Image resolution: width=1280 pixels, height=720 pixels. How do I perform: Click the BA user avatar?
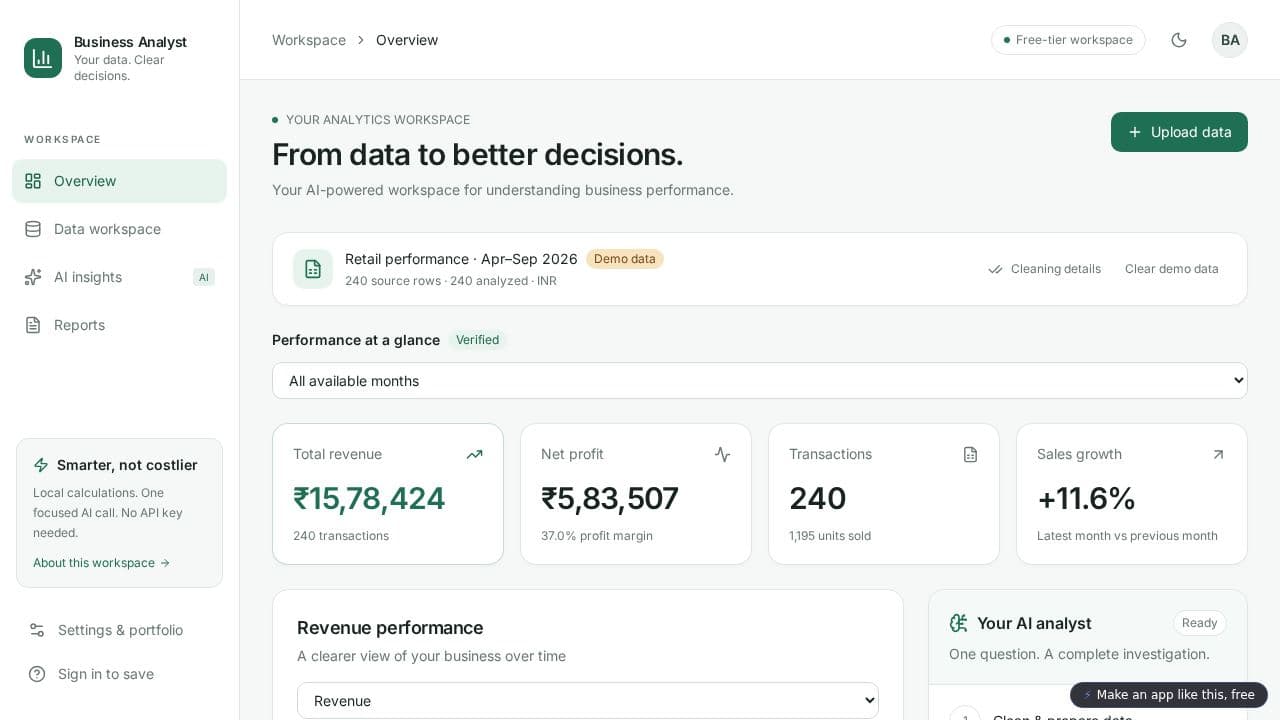(x=1230, y=40)
